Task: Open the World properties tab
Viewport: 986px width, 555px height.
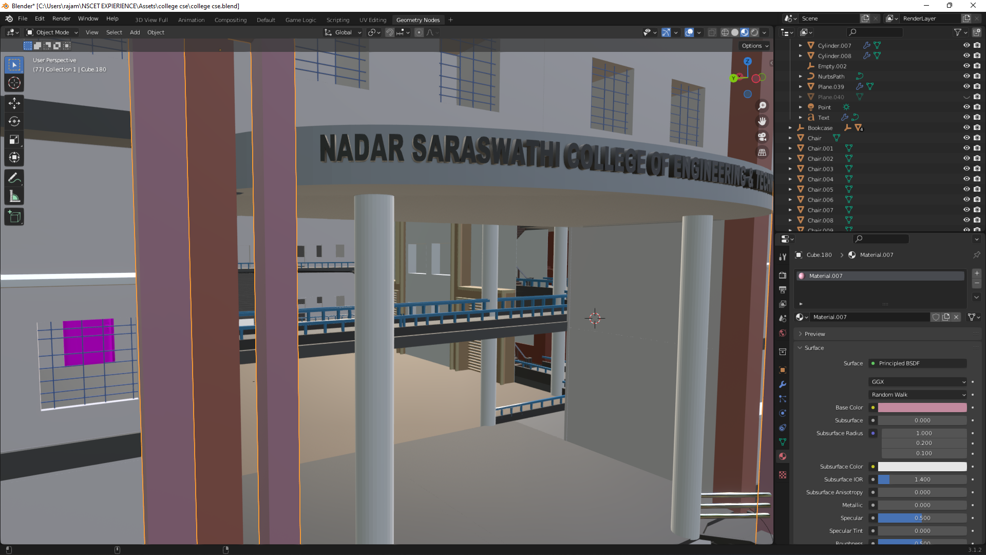Action: click(x=783, y=333)
